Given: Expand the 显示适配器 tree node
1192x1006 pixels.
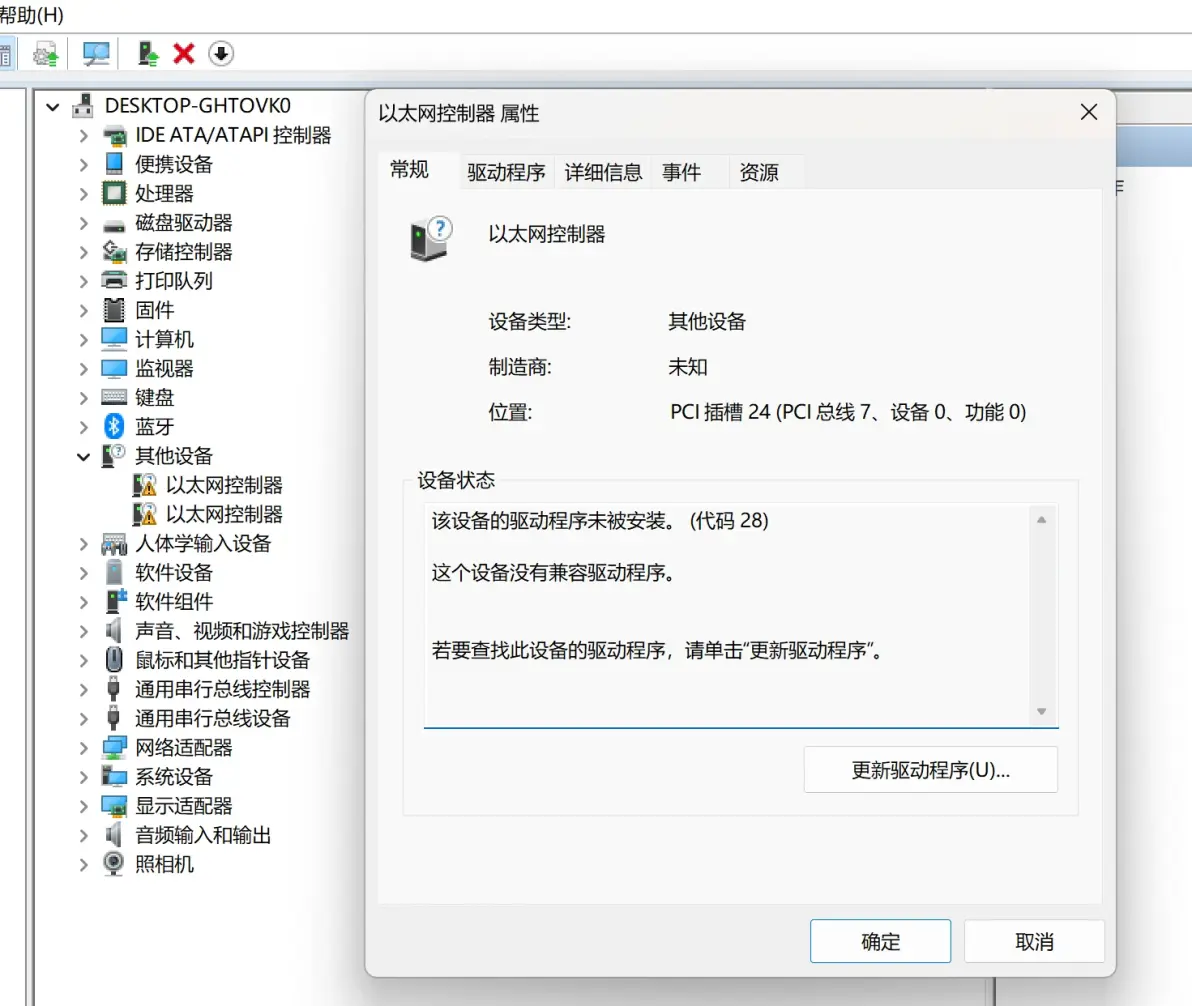Looking at the screenshot, I should (x=84, y=806).
